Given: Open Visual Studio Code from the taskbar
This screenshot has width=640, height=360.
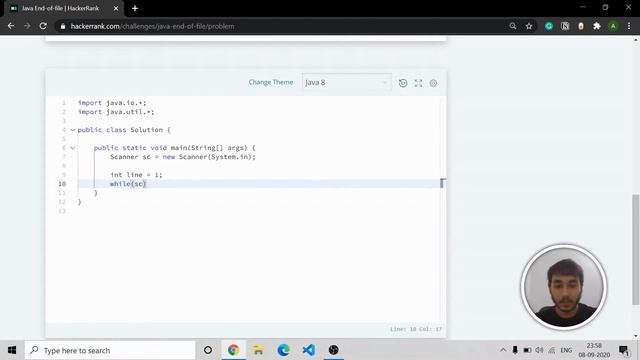Looking at the screenshot, I should pyautogui.click(x=309, y=350).
